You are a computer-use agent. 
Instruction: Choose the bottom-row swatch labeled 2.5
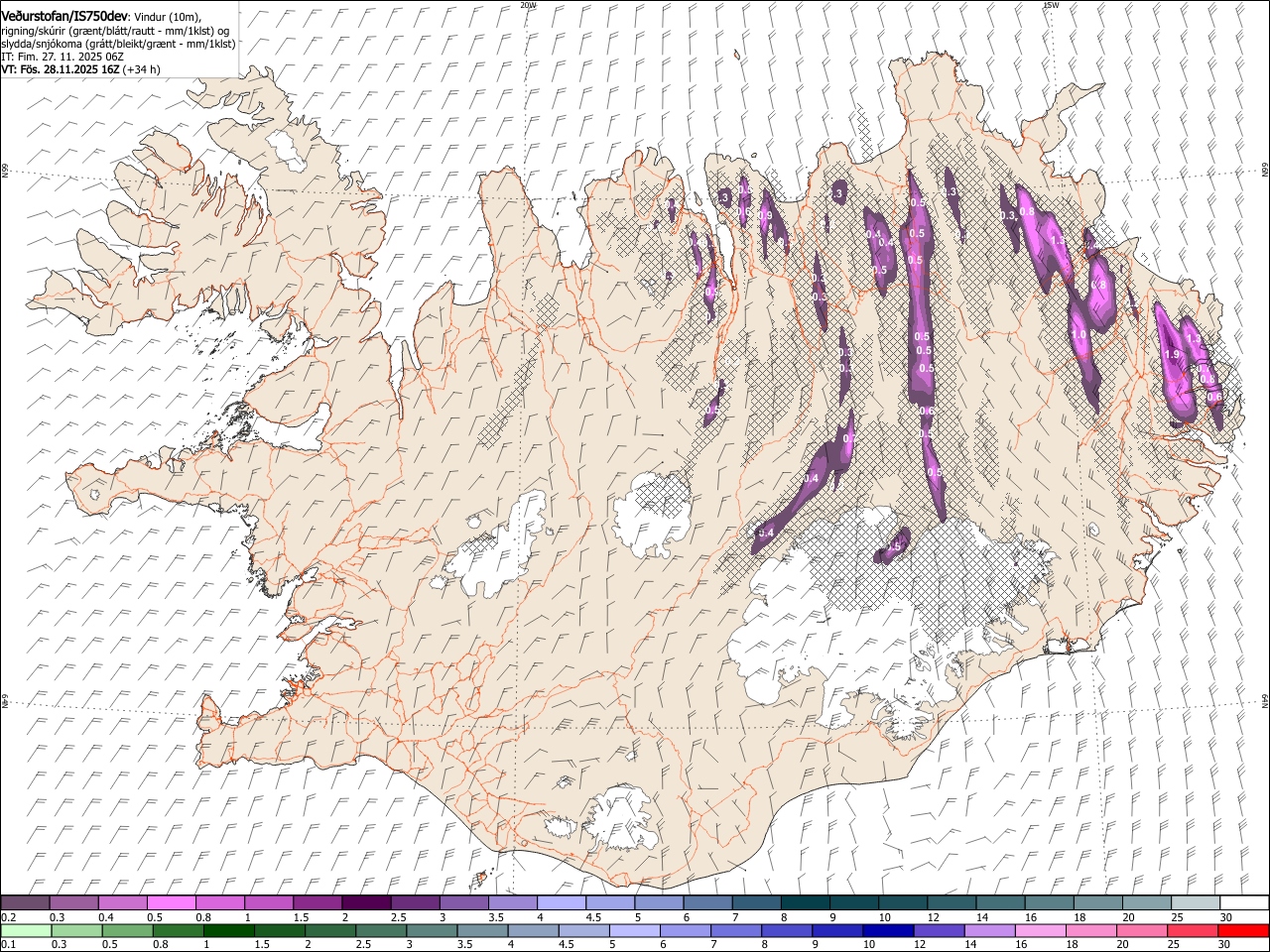coord(380,930)
